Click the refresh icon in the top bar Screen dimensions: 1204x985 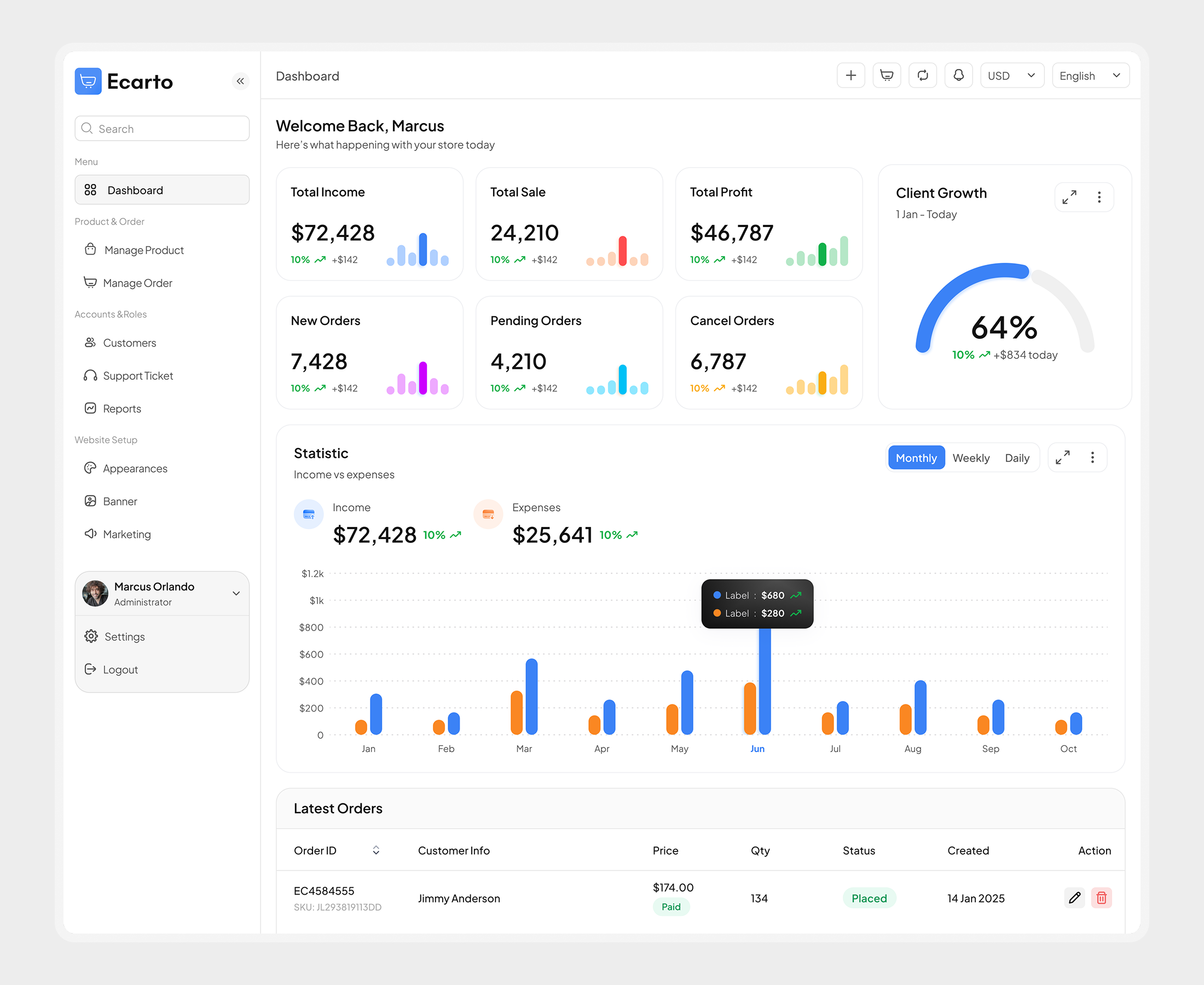[x=923, y=75]
